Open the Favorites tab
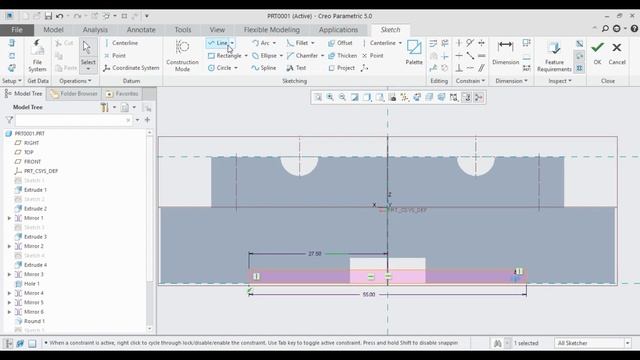The image size is (640, 360). [x=122, y=94]
